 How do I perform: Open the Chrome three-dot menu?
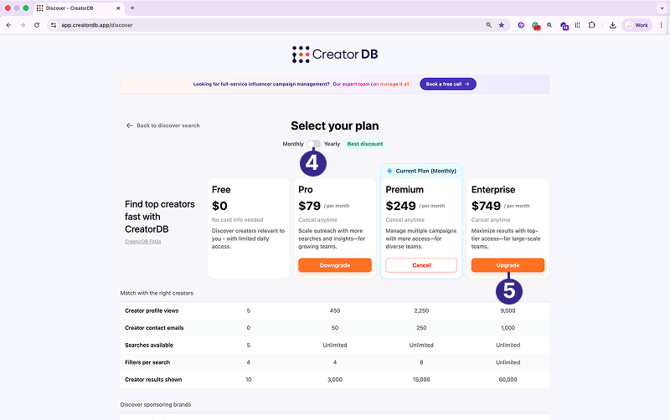tap(661, 25)
